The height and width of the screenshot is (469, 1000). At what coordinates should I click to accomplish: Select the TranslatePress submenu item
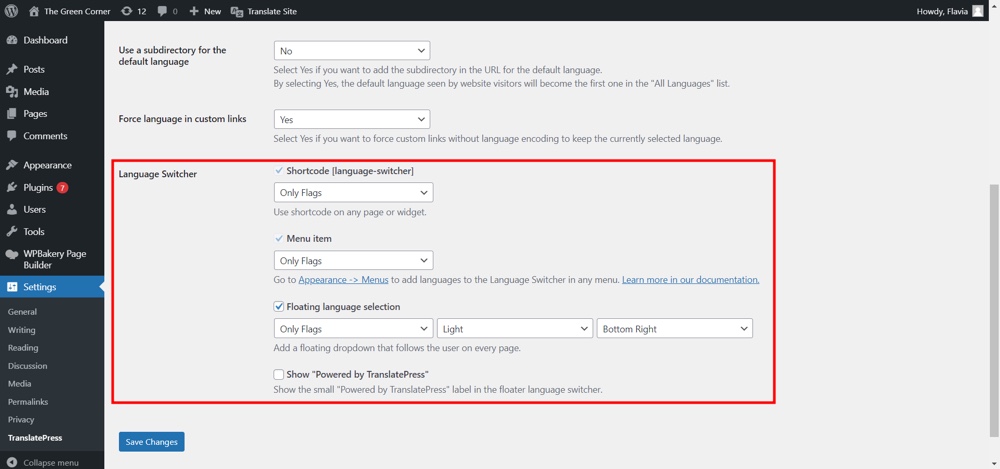[x=35, y=438]
